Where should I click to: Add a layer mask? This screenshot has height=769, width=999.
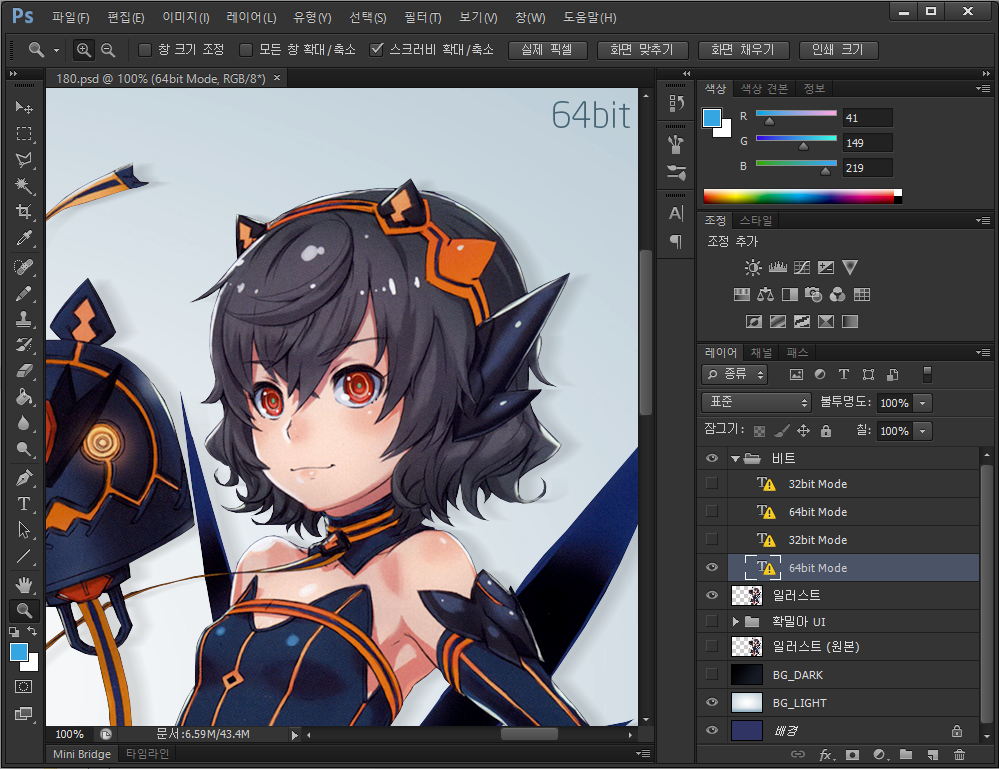pos(852,755)
